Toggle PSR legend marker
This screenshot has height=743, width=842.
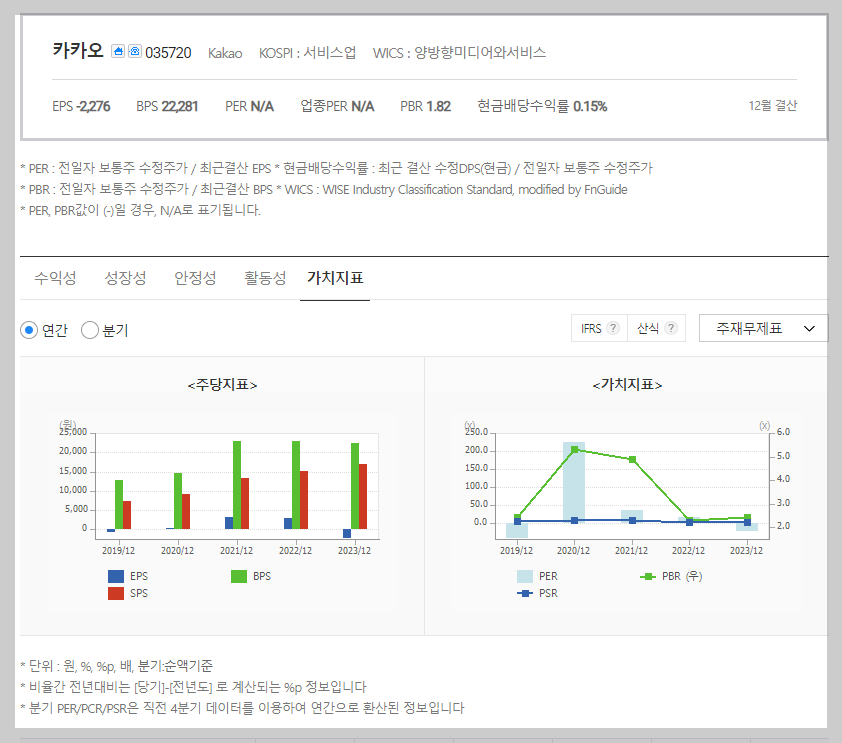(525, 593)
